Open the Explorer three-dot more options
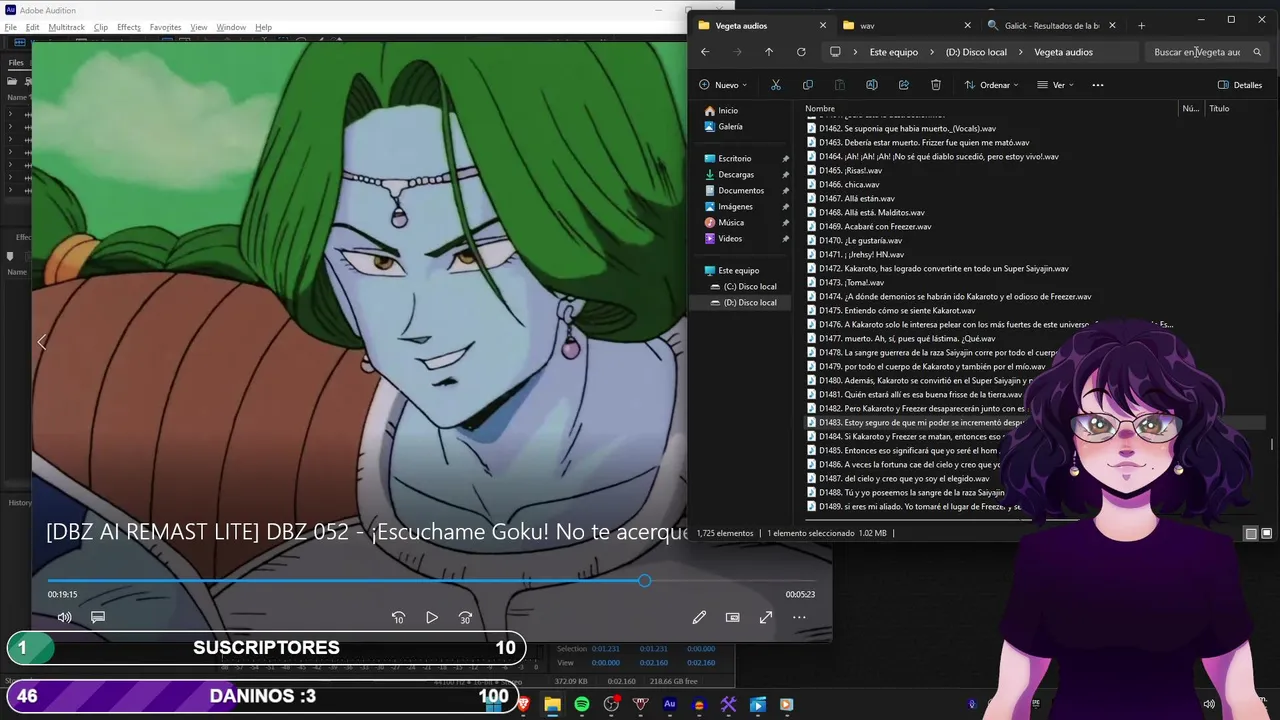 coord(1098,85)
